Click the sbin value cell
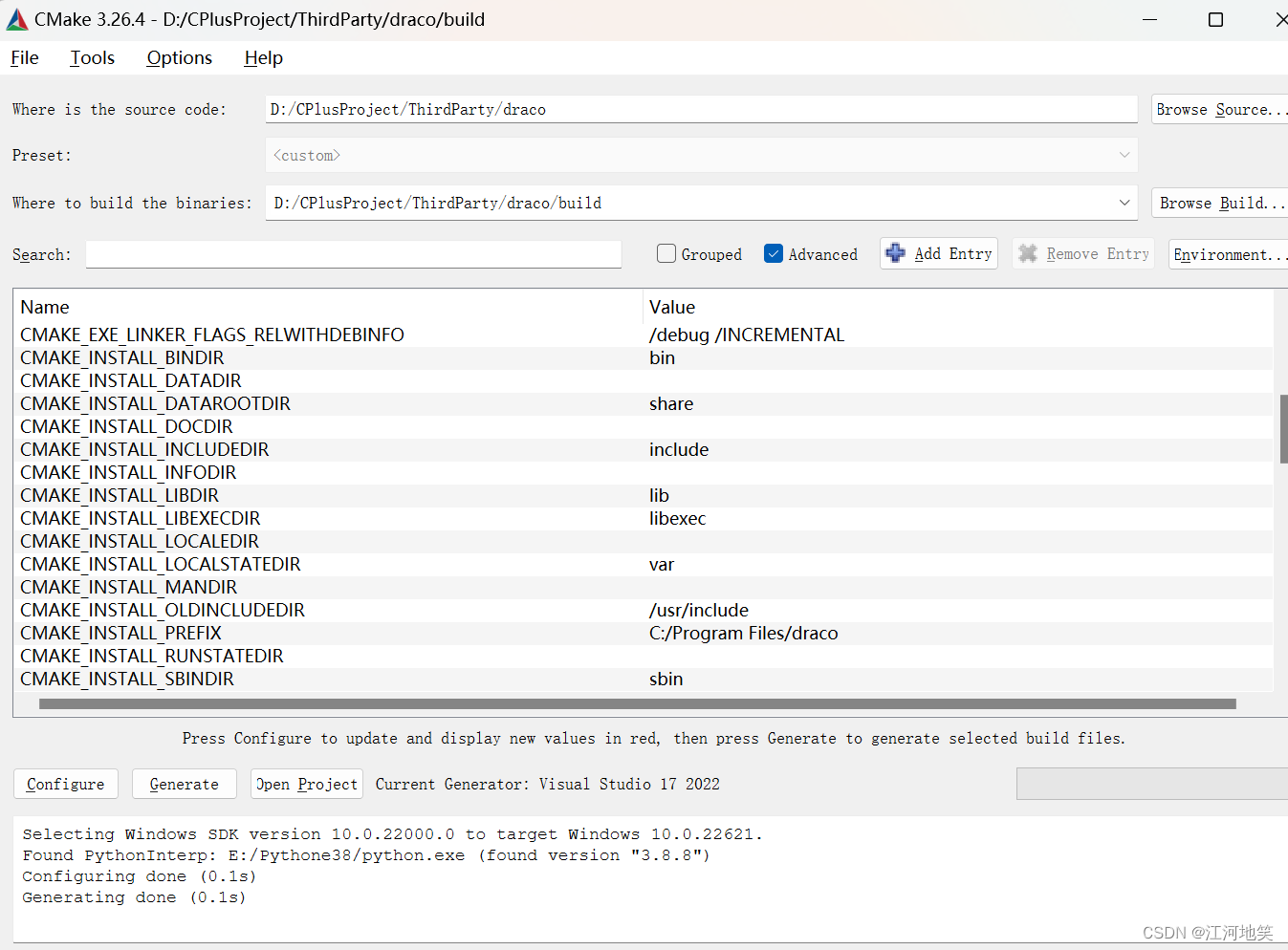Screen dimensions: 1288x950 [x=666, y=679]
